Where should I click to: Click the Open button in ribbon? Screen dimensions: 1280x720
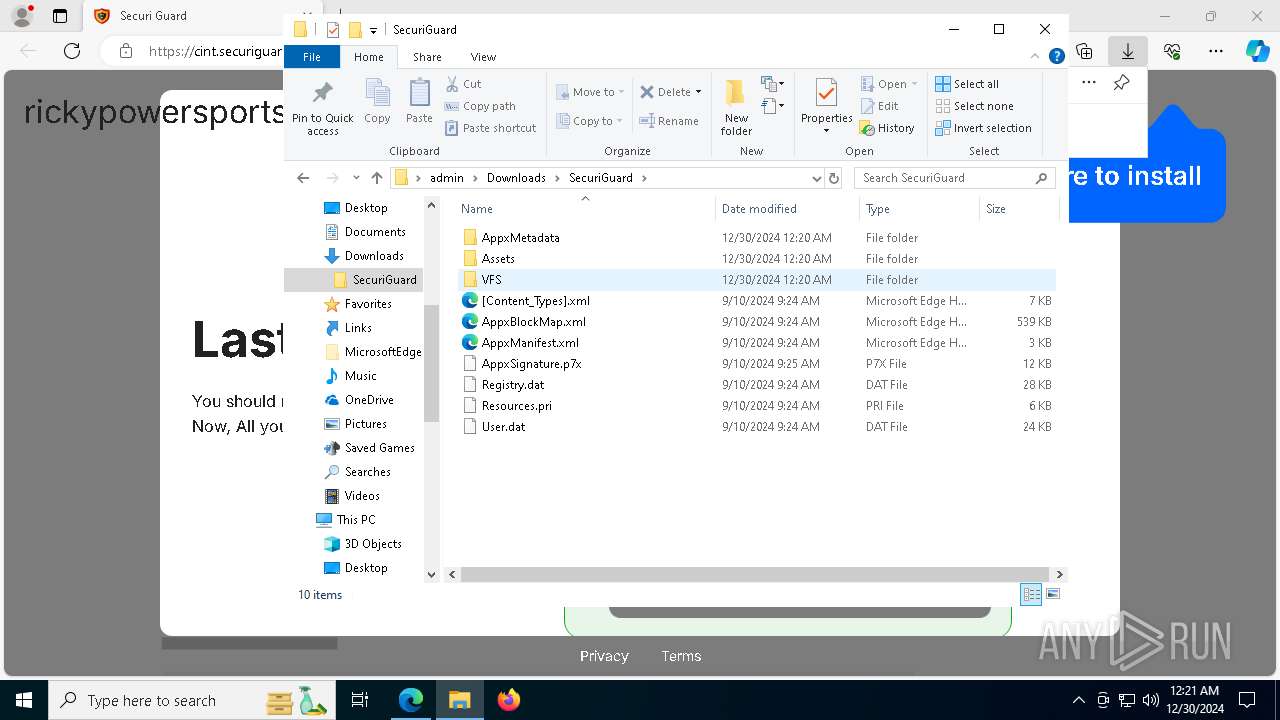click(x=888, y=84)
